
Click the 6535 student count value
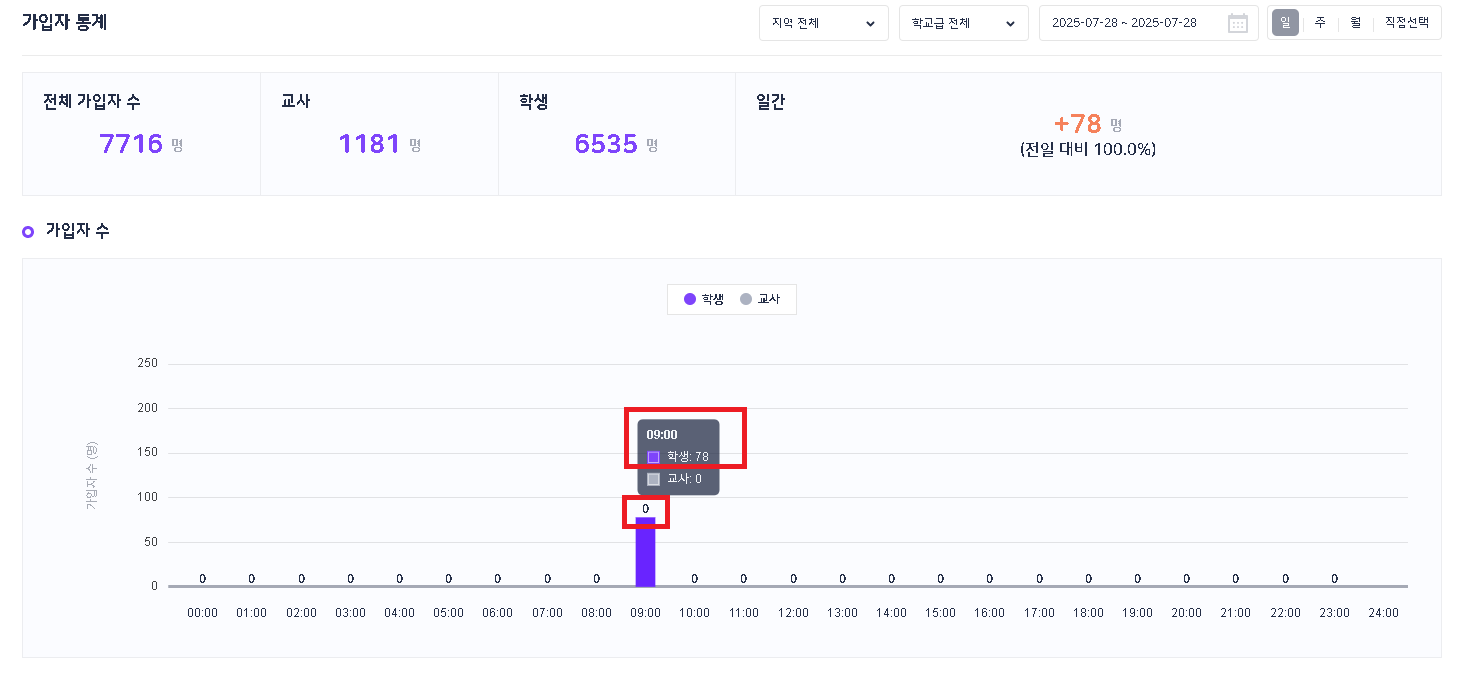[x=606, y=144]
